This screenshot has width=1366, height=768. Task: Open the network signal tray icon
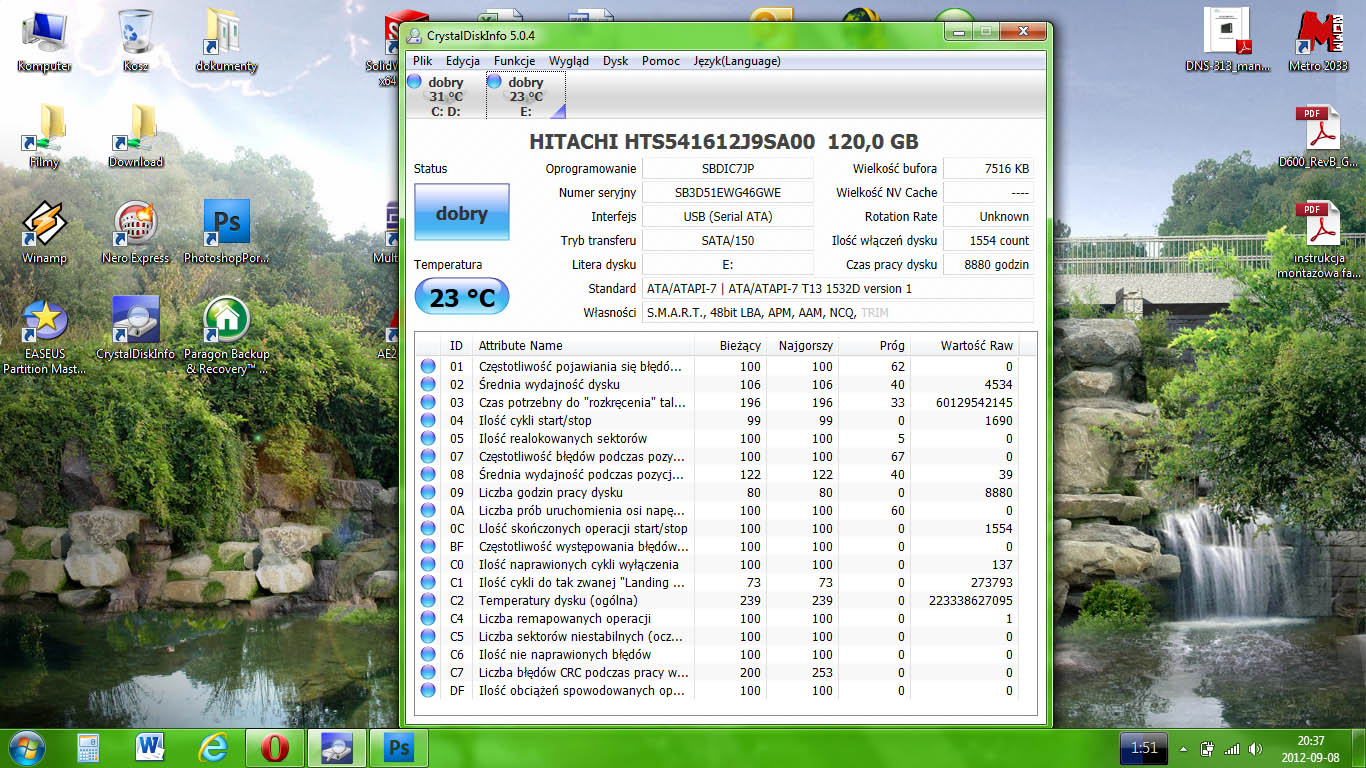[x=1231, y=748]
